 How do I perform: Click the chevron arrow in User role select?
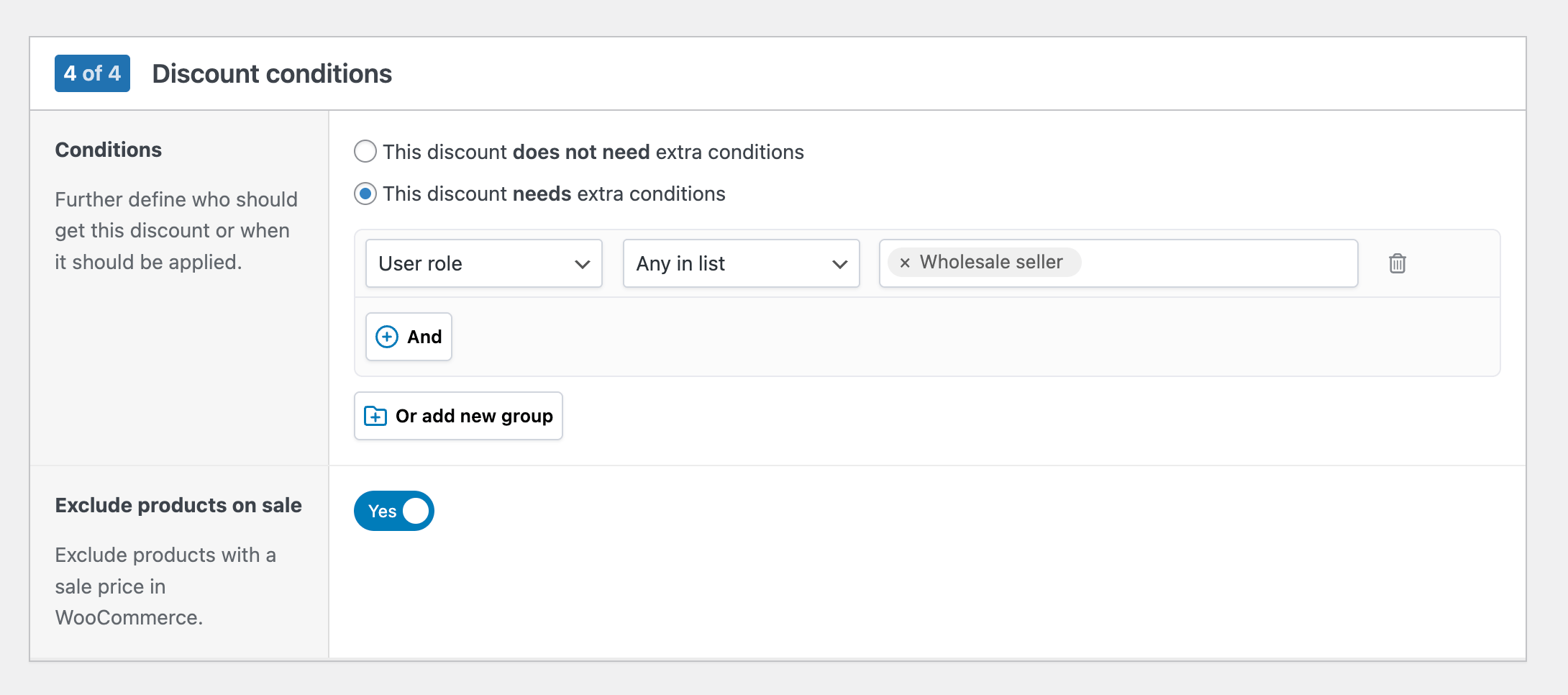tap(582, 264)
